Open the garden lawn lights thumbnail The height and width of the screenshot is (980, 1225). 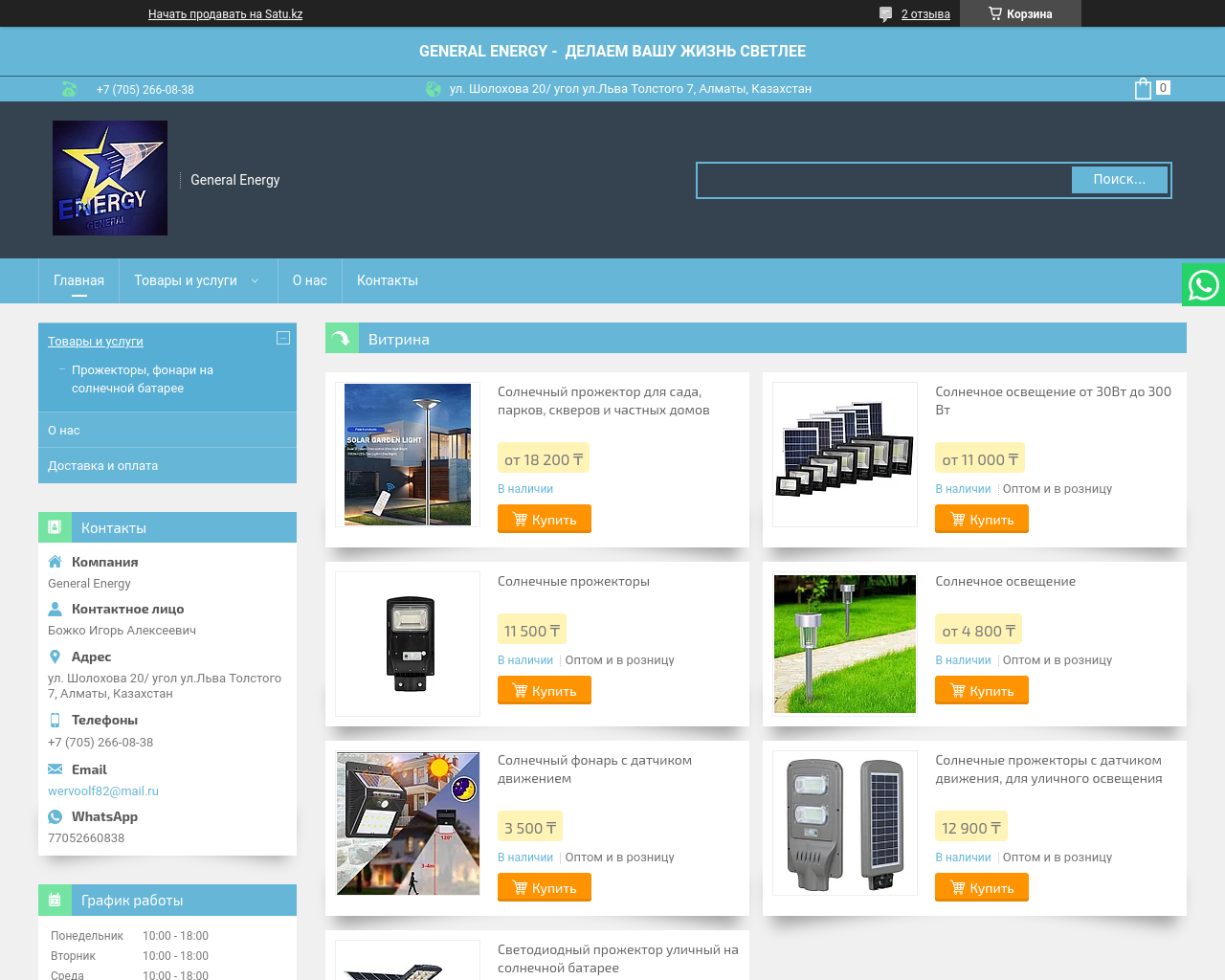click(x=845, y=644)
